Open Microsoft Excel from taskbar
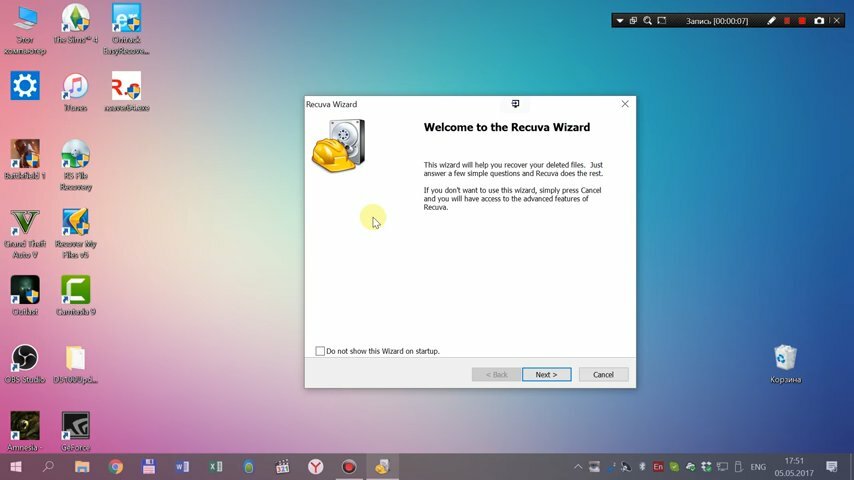 (216, 467)
